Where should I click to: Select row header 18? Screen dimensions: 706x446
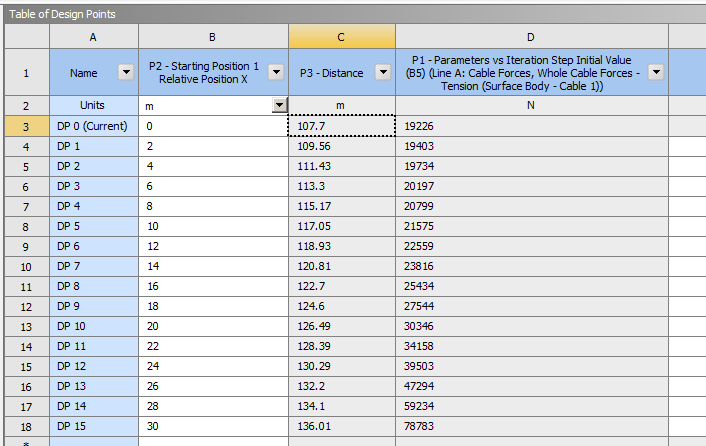point(27,427)
